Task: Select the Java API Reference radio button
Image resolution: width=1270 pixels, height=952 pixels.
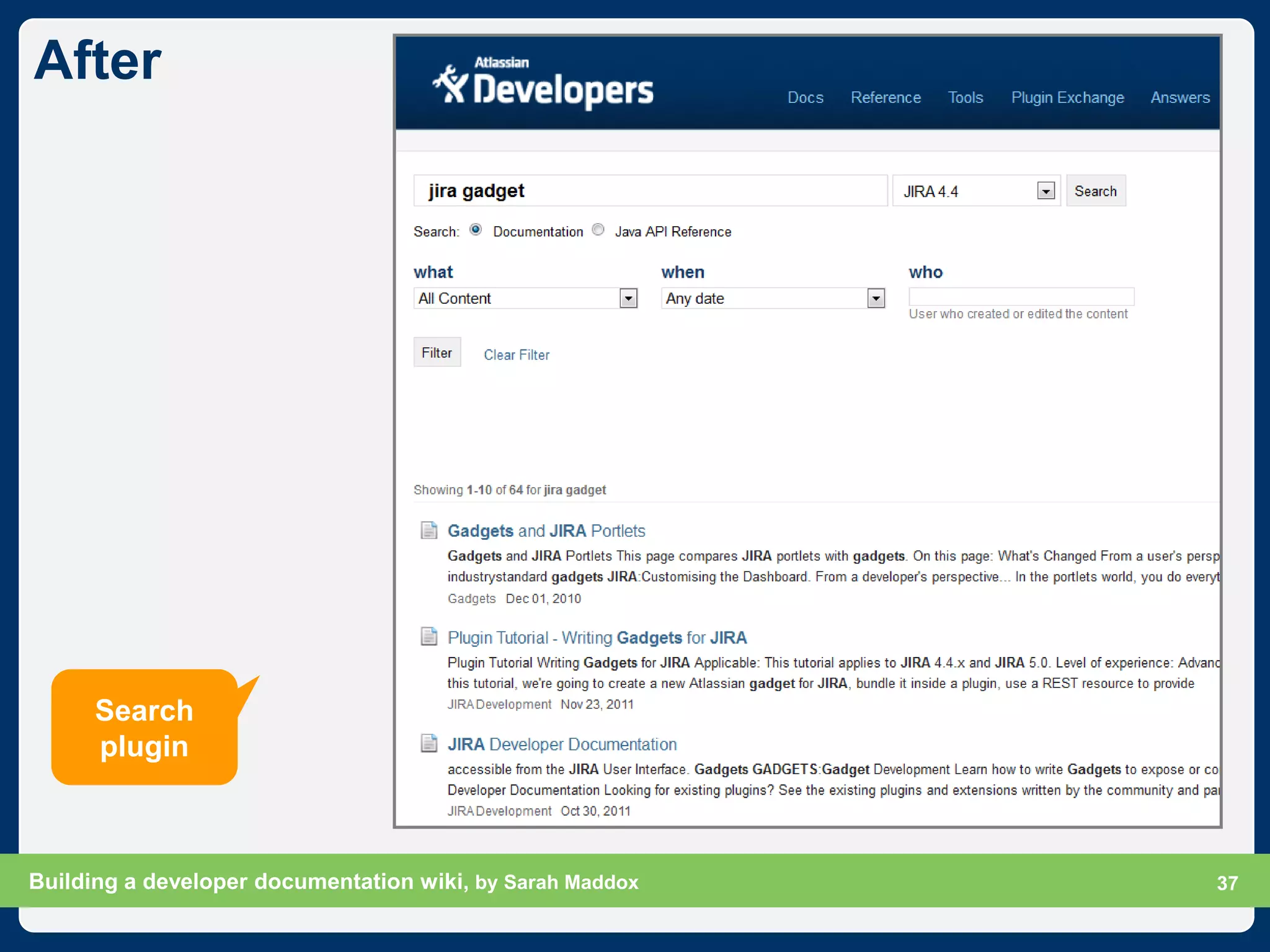Action: (x=598, y=230)
